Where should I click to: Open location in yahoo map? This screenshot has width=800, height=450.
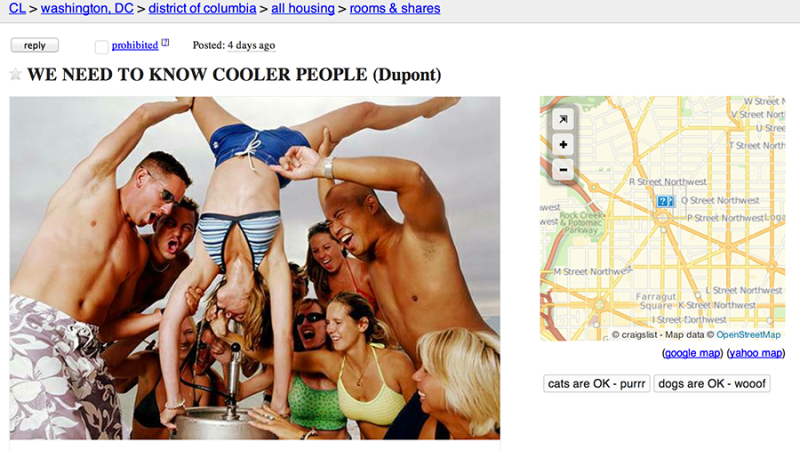click(755, 353)
